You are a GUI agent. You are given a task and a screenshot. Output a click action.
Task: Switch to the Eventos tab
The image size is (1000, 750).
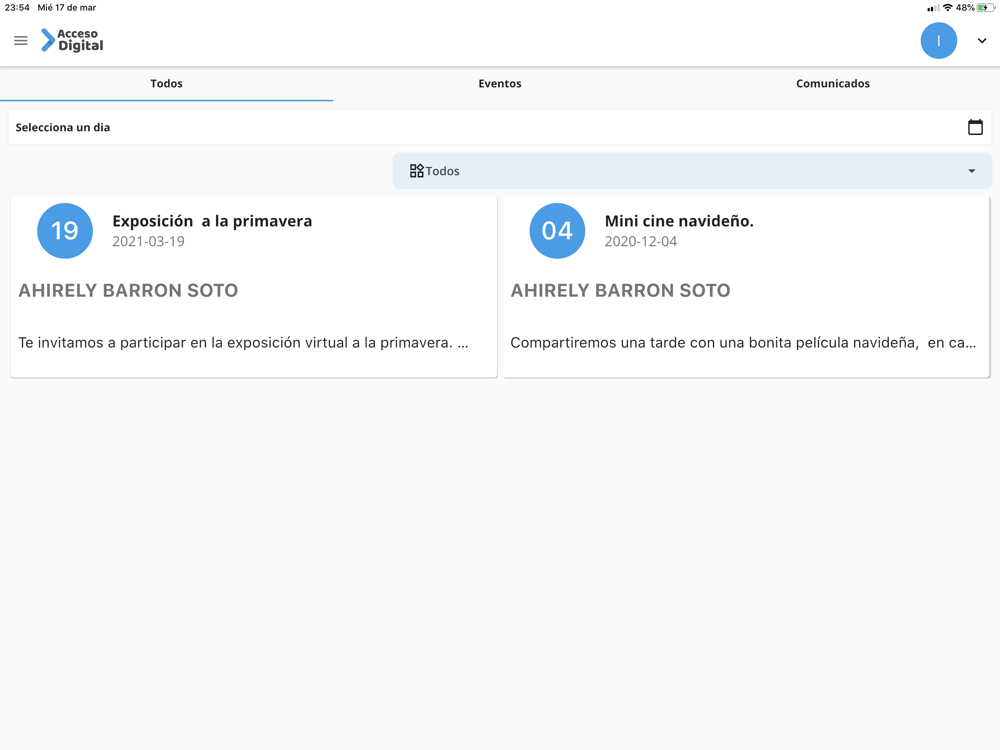[500, 84]
